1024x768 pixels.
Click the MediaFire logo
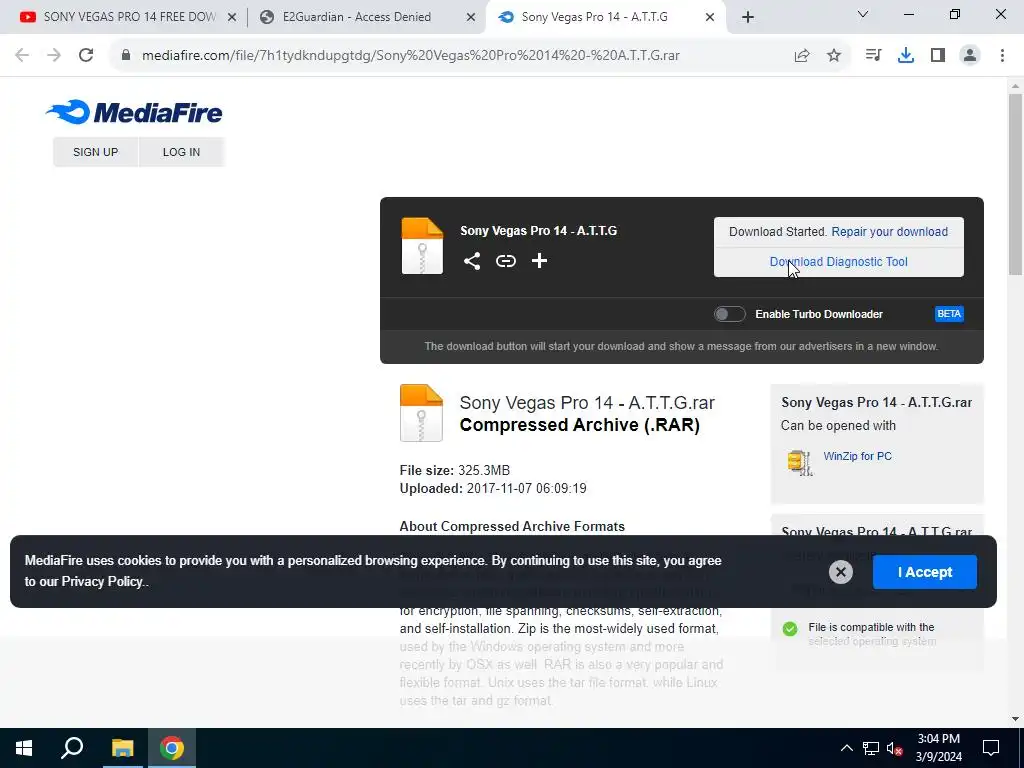[x=134, y=112]
